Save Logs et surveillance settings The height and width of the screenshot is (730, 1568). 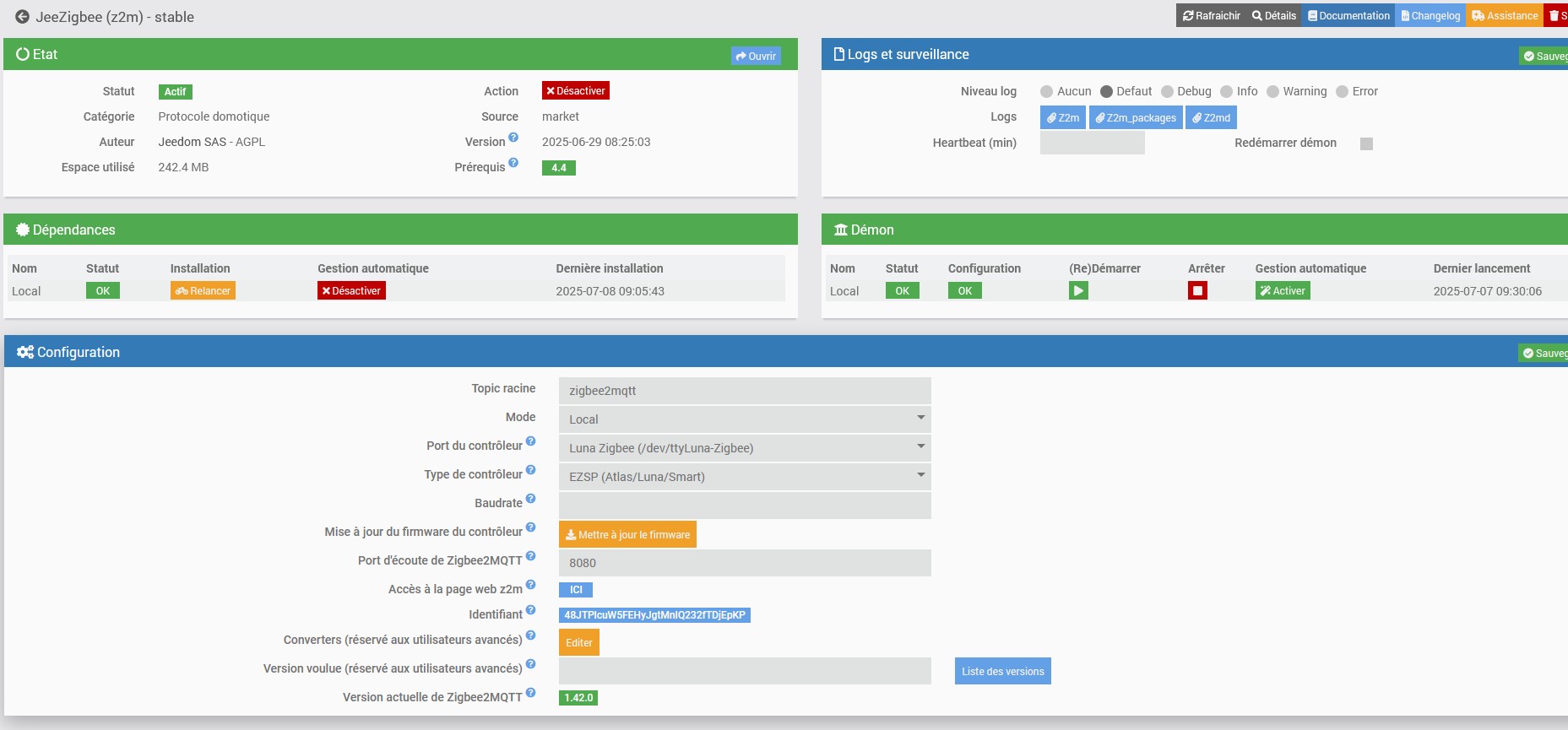(x=1544, y=56)
